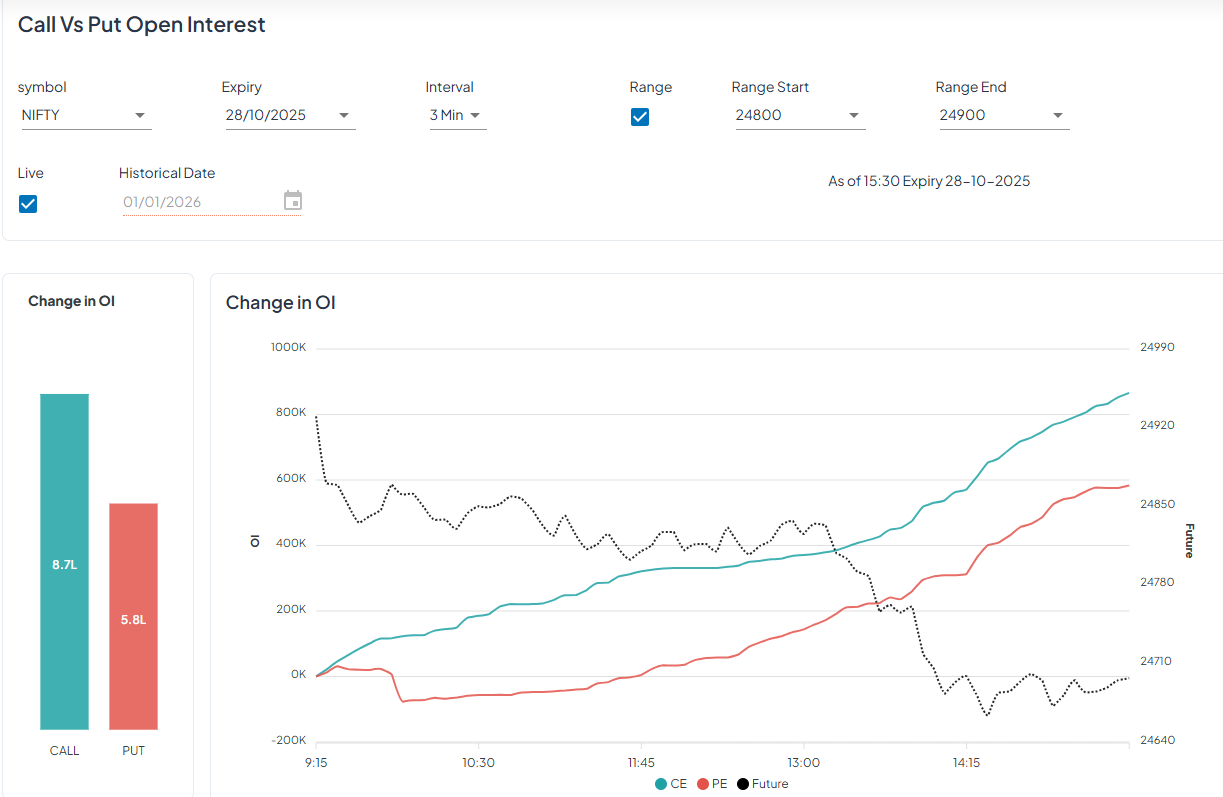The width and height of the screenshot is (1223, 797).
Task: Click the 0K OI axis label
Action: pos(298,675)
